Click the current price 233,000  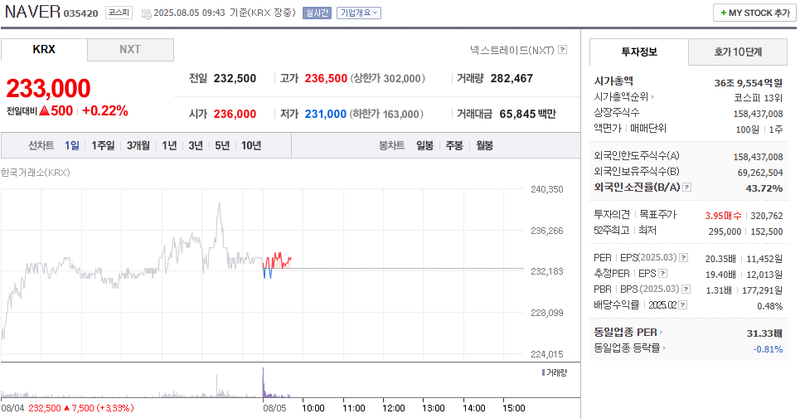pyautogui.click(x=48, y=88)
